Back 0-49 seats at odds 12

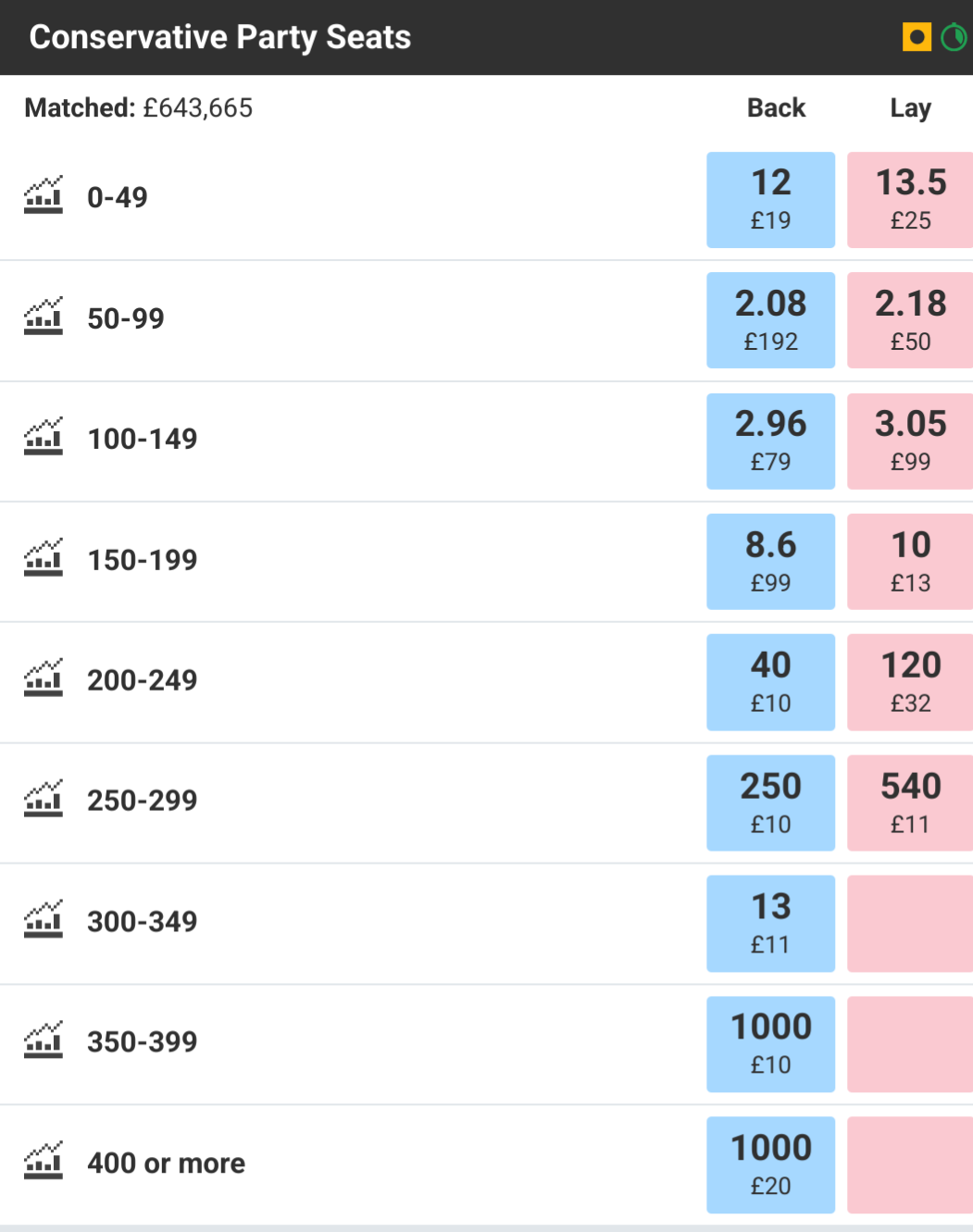(x=770, y=200)
